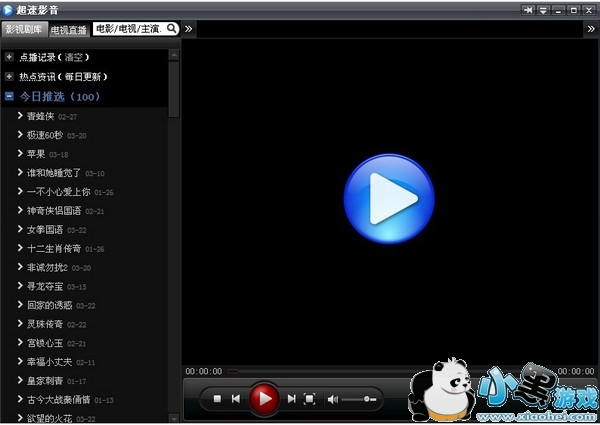Expand the 点播记录 section
This screenshot has height=425, width=600.
click(9, 57)
